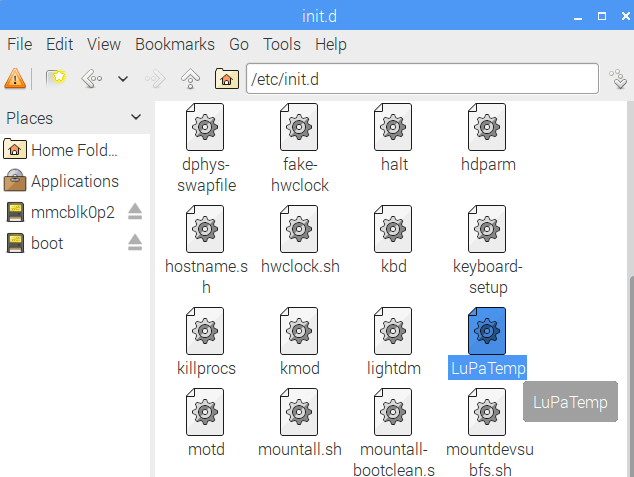
Task: Open the back history dropdown arrow
Action: click(123, 79)
